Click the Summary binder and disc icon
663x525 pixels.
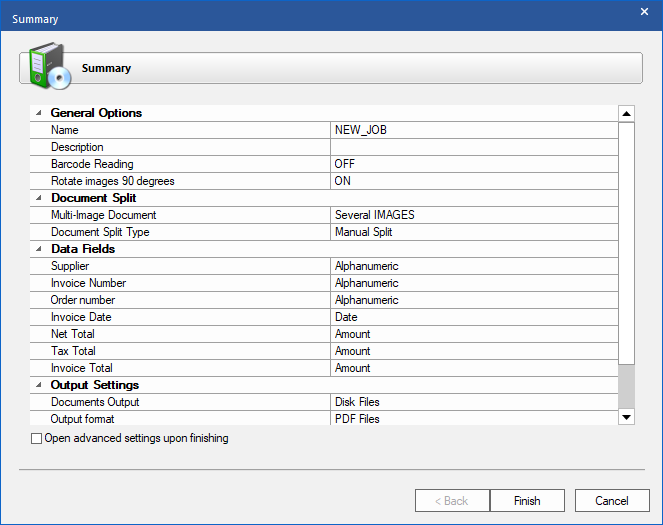click(46, 68)
